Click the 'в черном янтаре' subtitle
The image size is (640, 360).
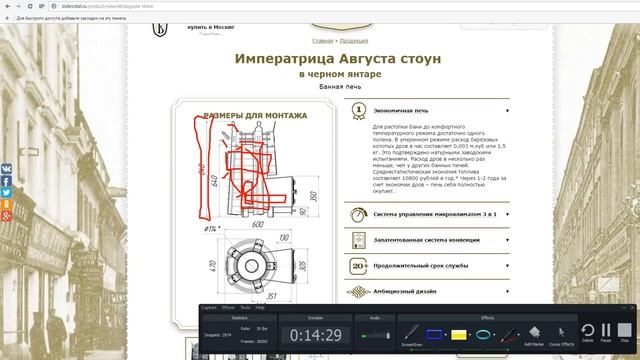pos(340,74)
